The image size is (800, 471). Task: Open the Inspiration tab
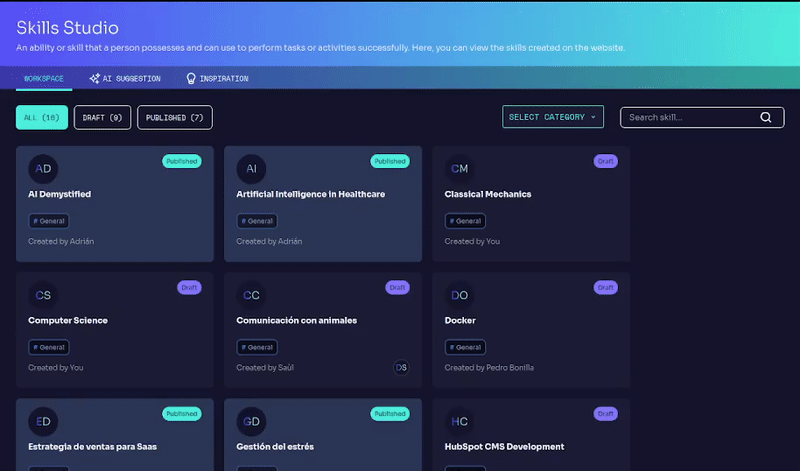point(217,78)
